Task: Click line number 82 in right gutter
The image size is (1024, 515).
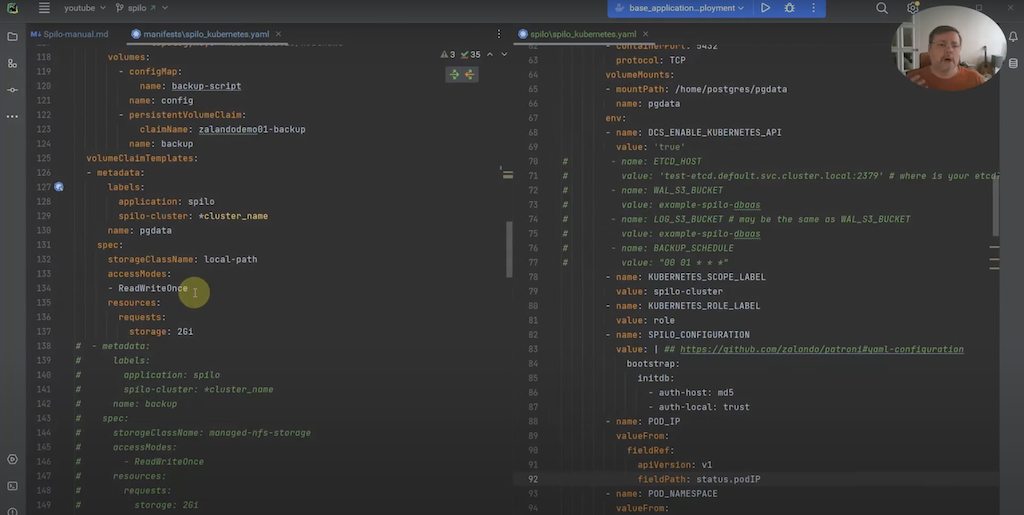Action: [533, 335]
